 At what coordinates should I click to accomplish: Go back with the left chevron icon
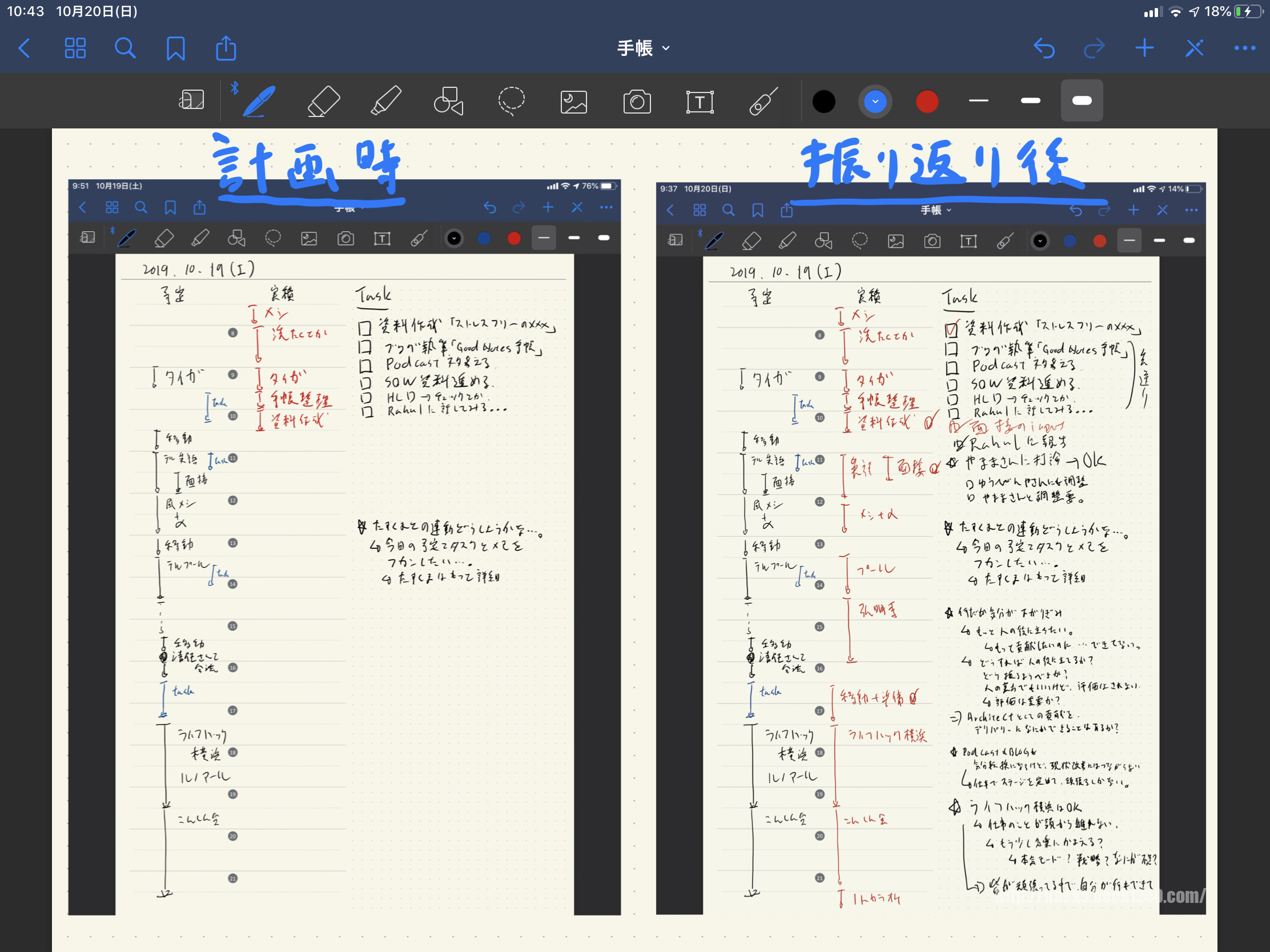click(x=24, y=48)
